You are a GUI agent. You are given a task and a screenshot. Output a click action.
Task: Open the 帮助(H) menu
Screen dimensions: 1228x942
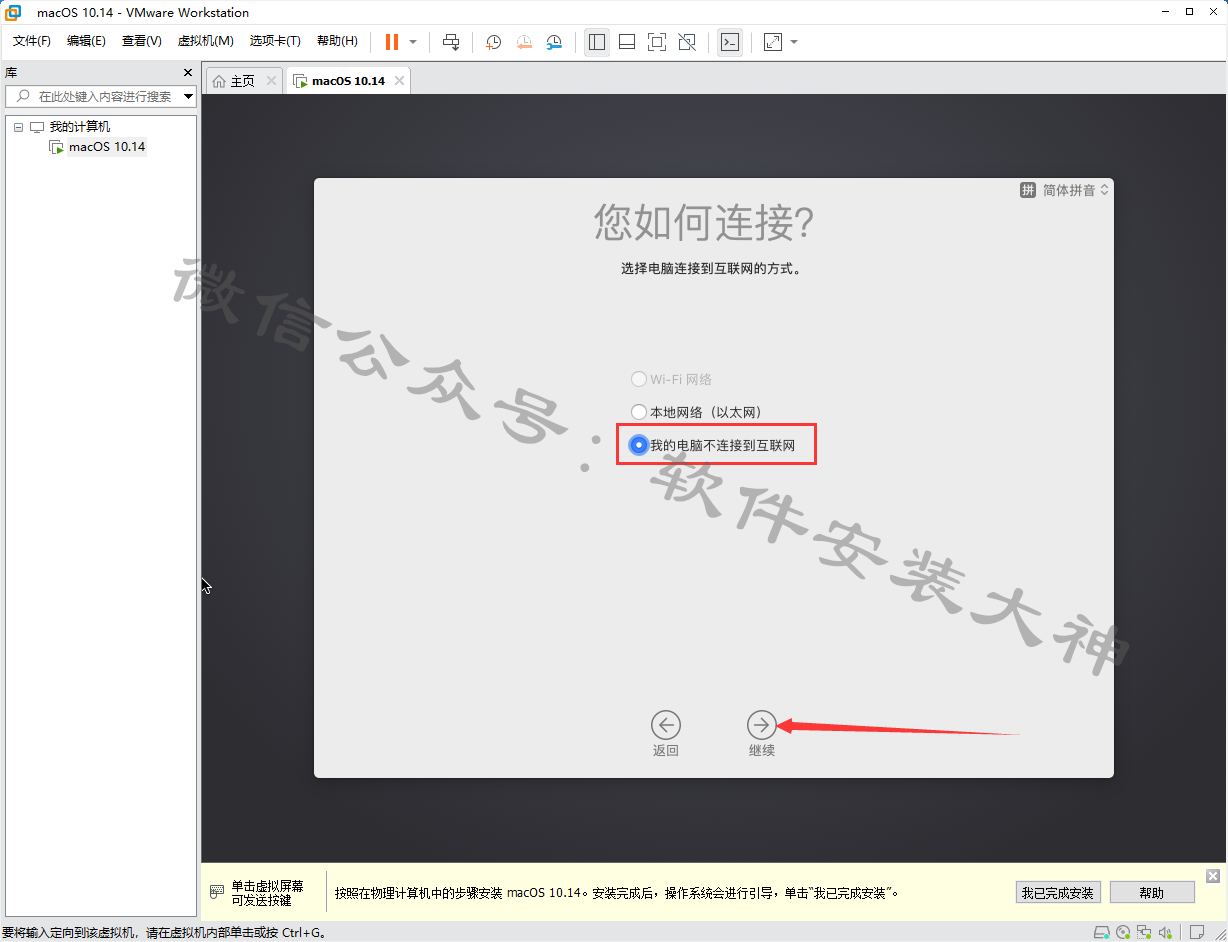(337, 41)
